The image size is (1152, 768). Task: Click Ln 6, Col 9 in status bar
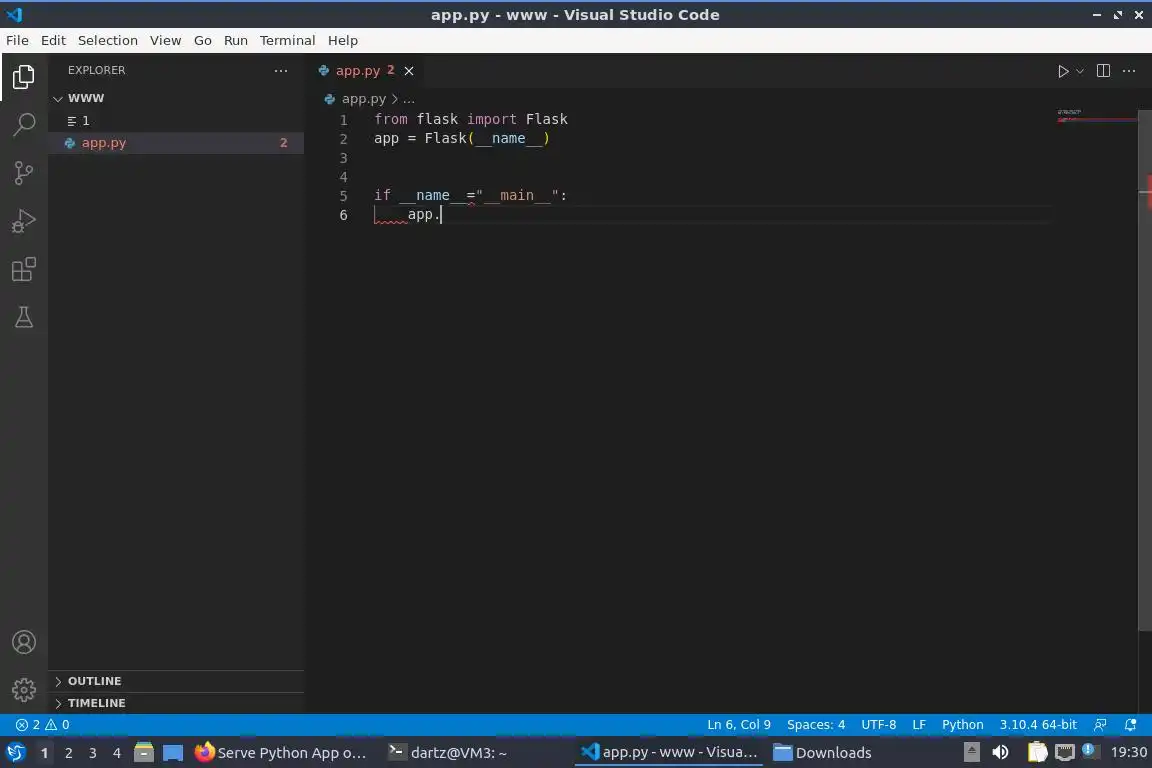(738, 725)
